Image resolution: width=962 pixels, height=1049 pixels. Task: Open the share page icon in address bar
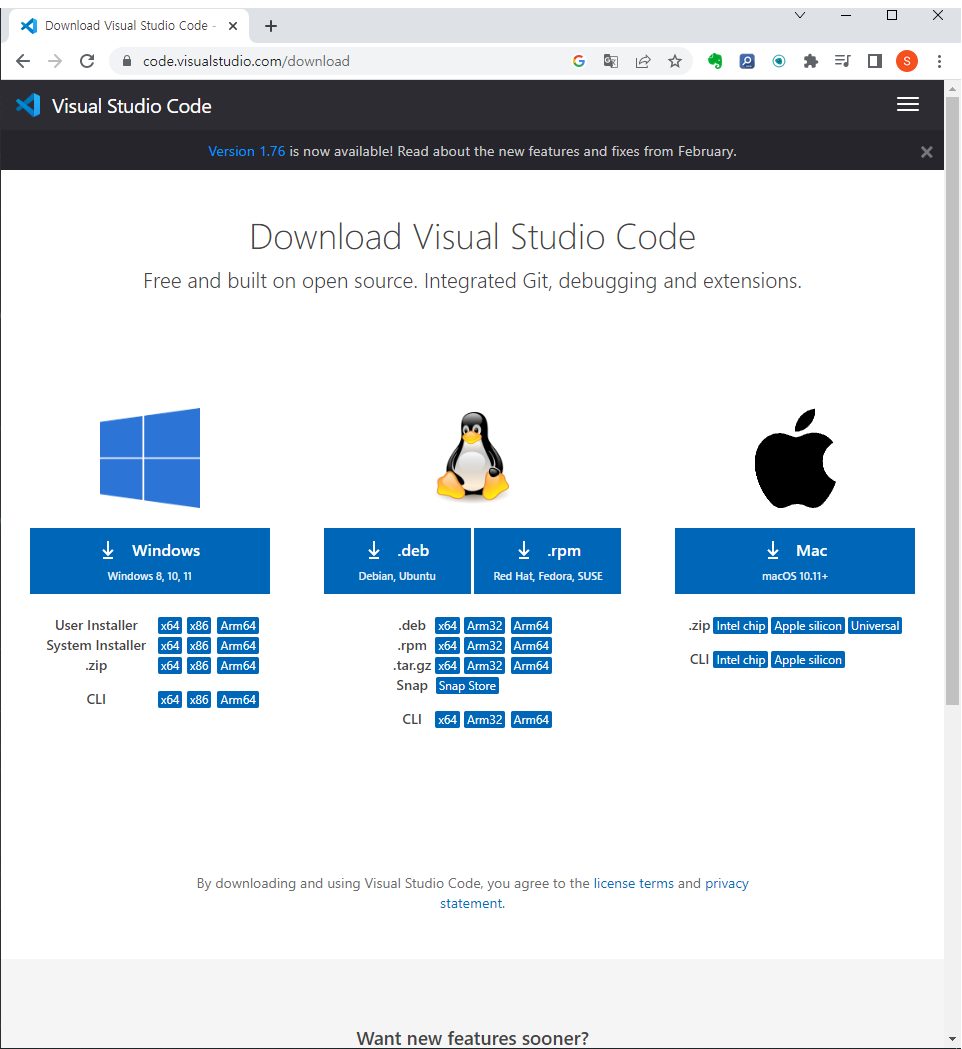pyautogui.click(x=643, y=62)
